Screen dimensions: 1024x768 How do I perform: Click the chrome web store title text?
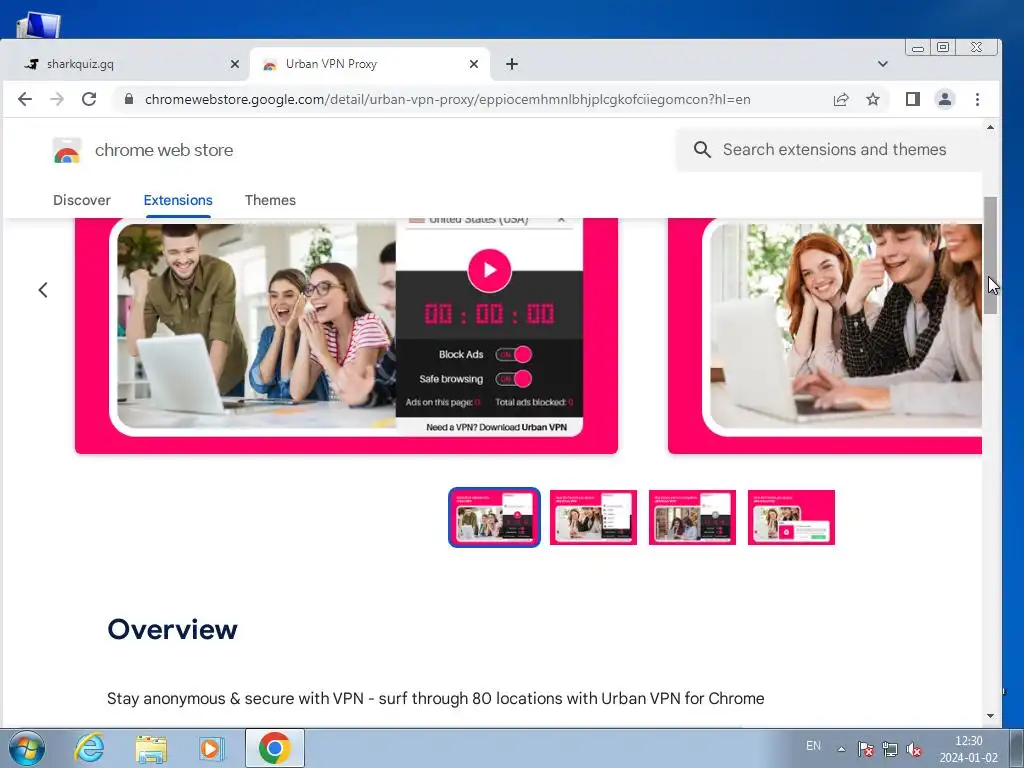[x=164, y=150]
